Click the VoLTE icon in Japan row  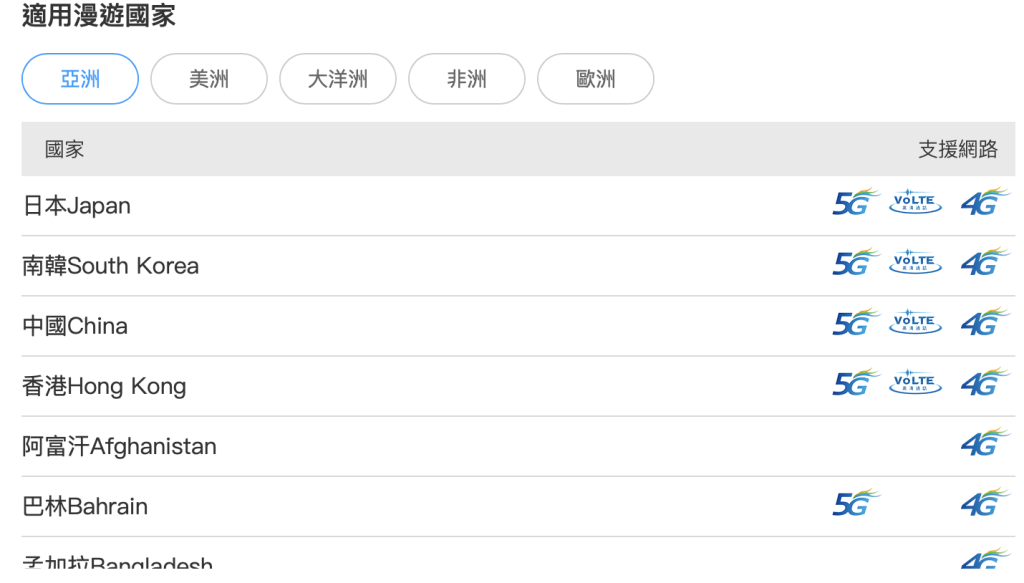pos(915,203)
